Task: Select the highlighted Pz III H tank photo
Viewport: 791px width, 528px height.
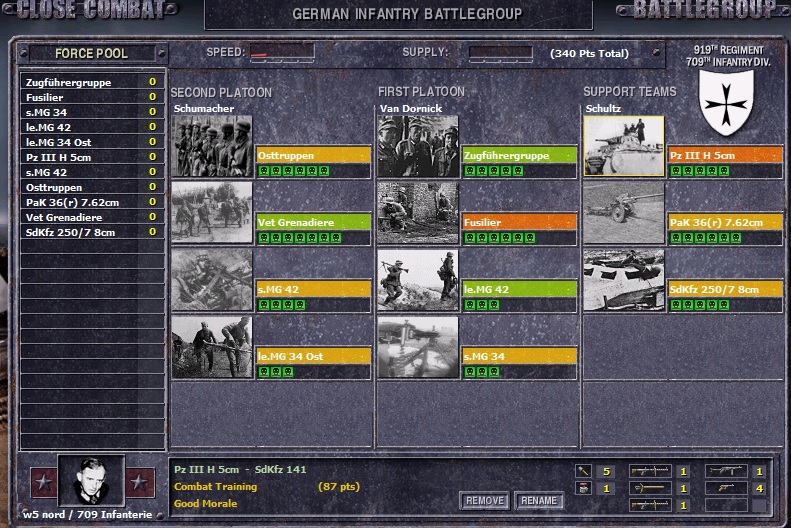Action: click(x=624, y=146)
